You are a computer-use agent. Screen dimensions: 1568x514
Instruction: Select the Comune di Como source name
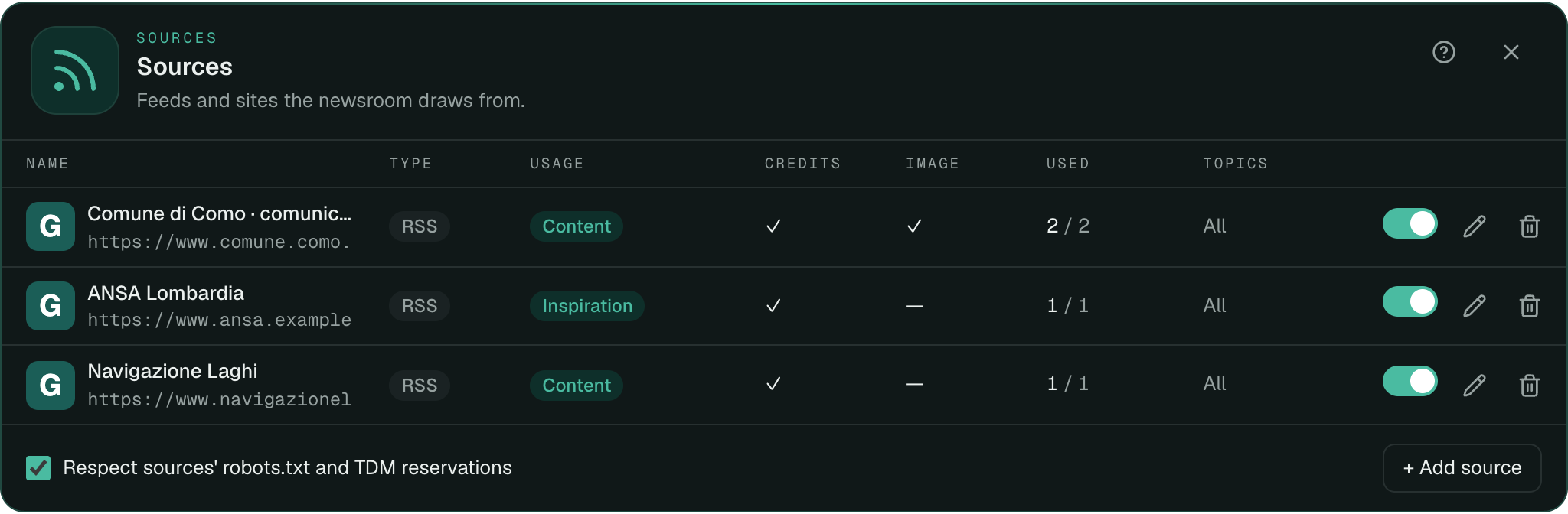(x=220, y=213)
